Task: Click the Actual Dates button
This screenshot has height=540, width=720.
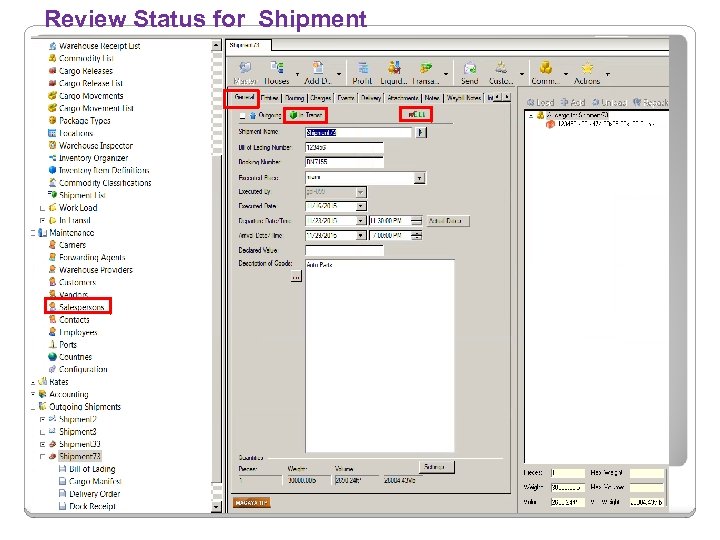Action: [x=448, y=221]
